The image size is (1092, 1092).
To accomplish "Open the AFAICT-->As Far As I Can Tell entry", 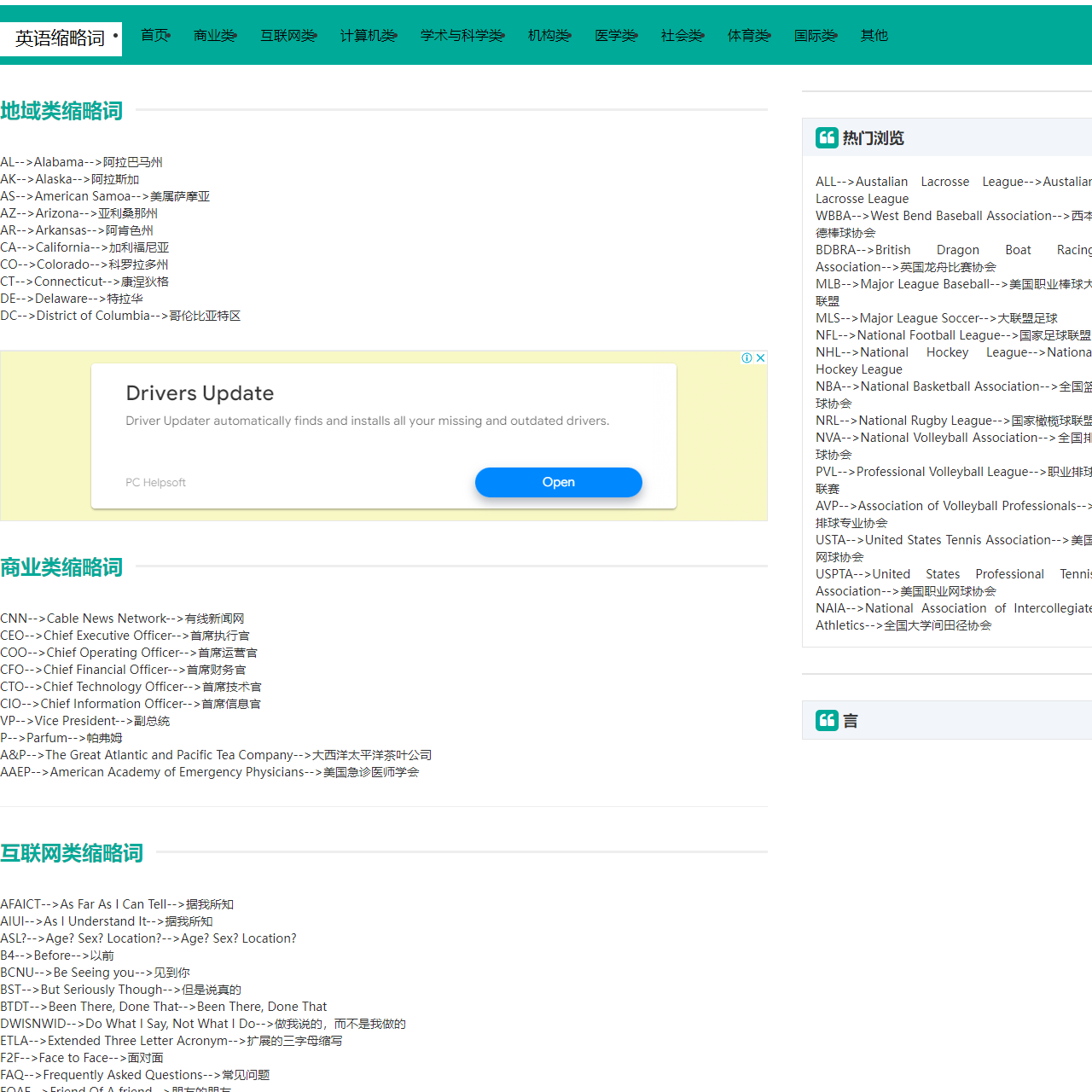I will (117, 904).
